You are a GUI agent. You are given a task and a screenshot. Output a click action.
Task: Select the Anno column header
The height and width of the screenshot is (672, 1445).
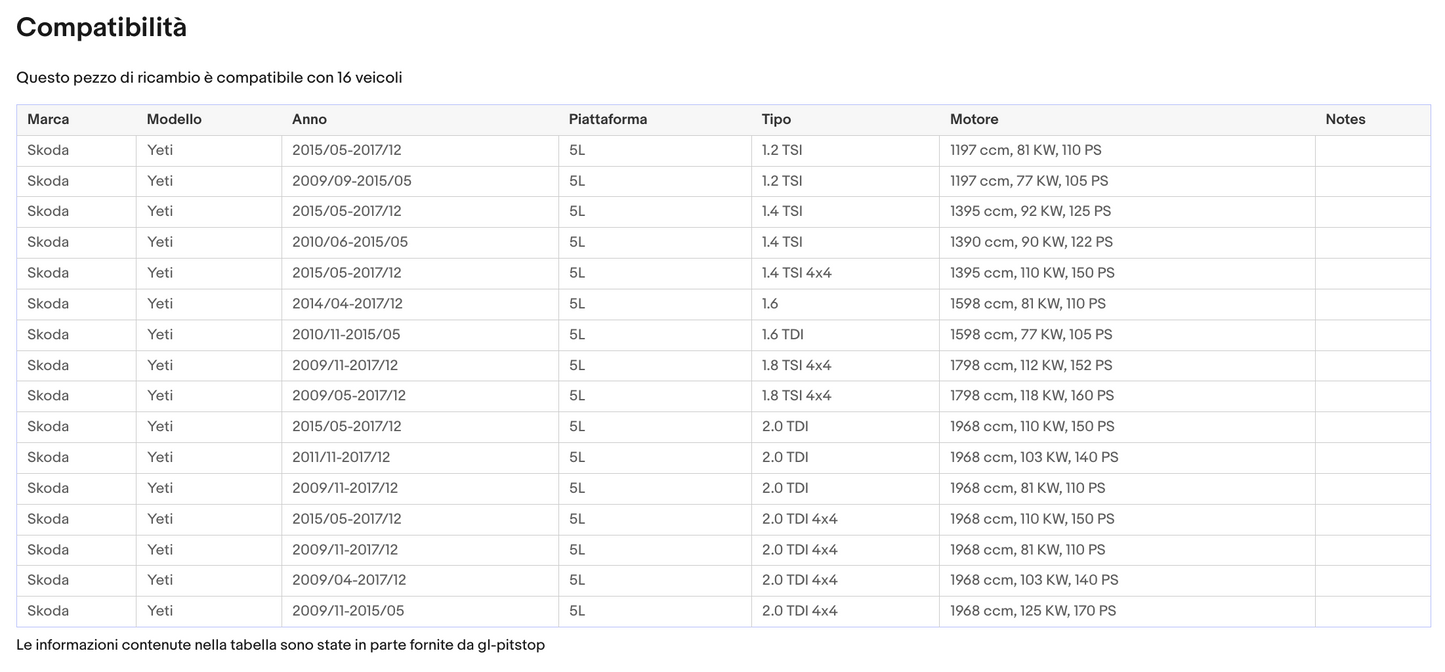tap(309, 119)
